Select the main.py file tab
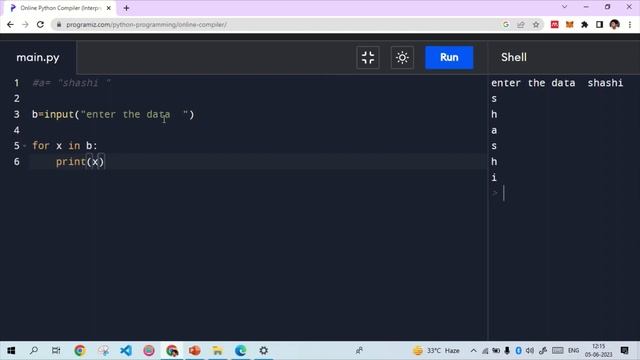The height and width of the screenshot is (360, 640). click(x=38, y=58)
